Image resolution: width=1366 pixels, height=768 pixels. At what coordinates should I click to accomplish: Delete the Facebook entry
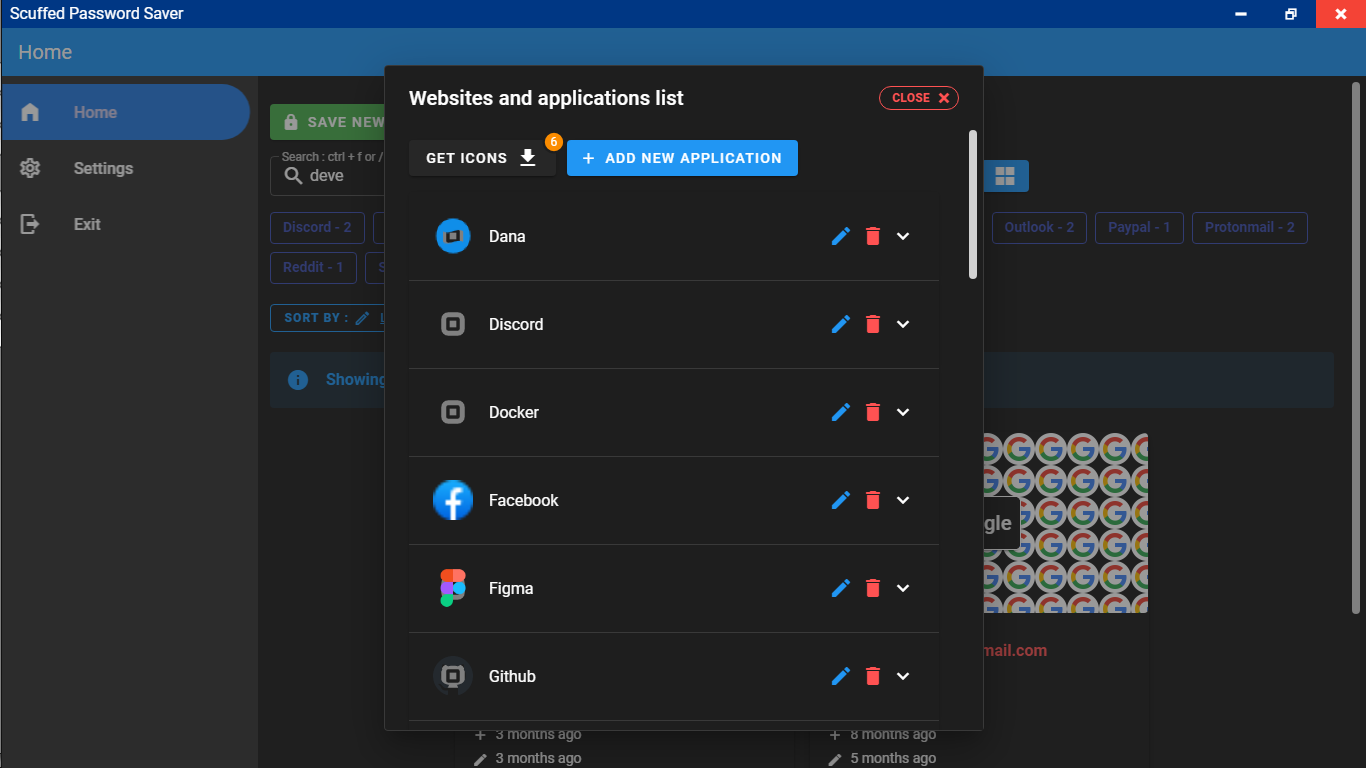click(x=873, y=500)
